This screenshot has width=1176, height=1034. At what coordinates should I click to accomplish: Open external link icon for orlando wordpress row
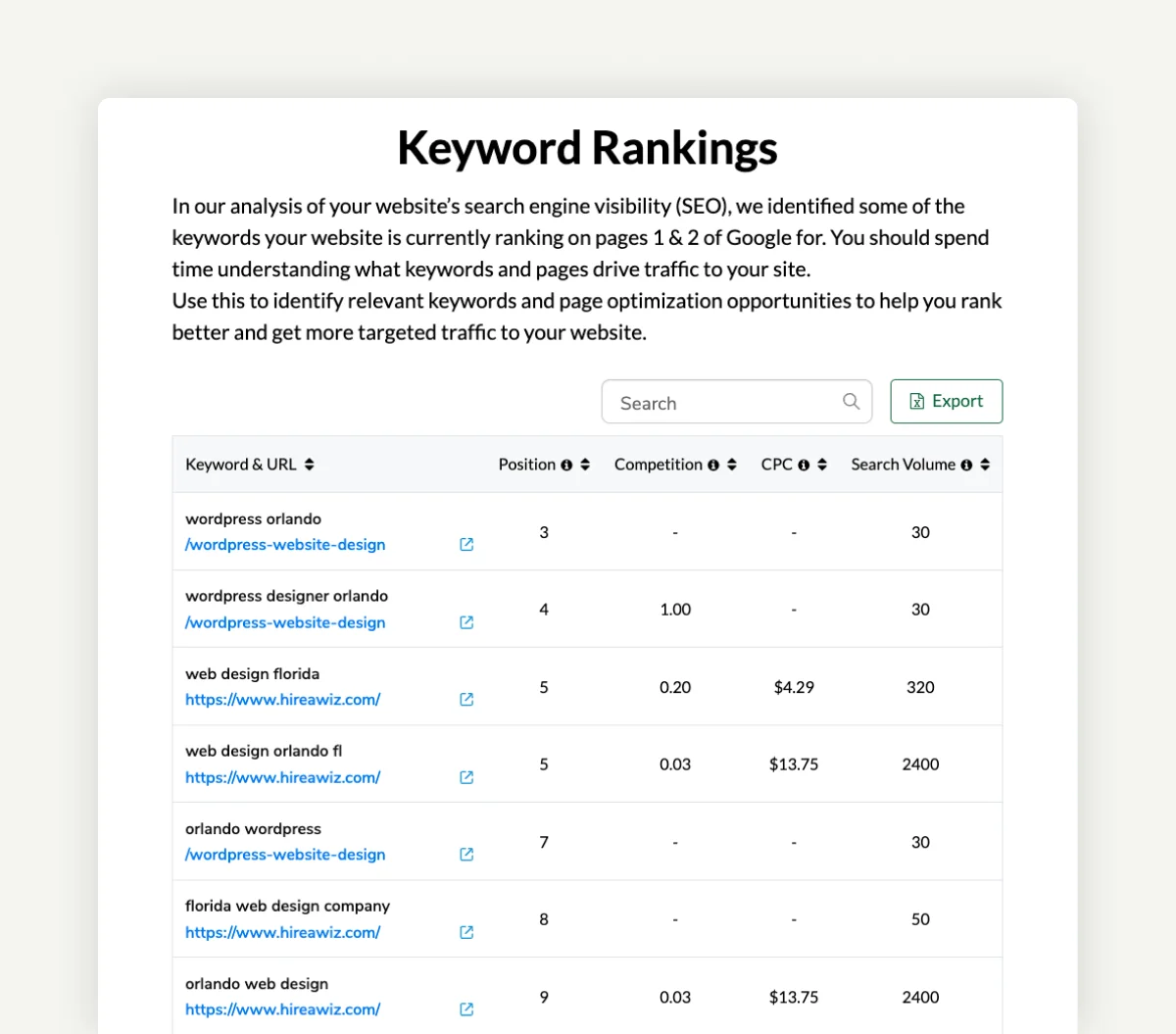click(466, 855)
